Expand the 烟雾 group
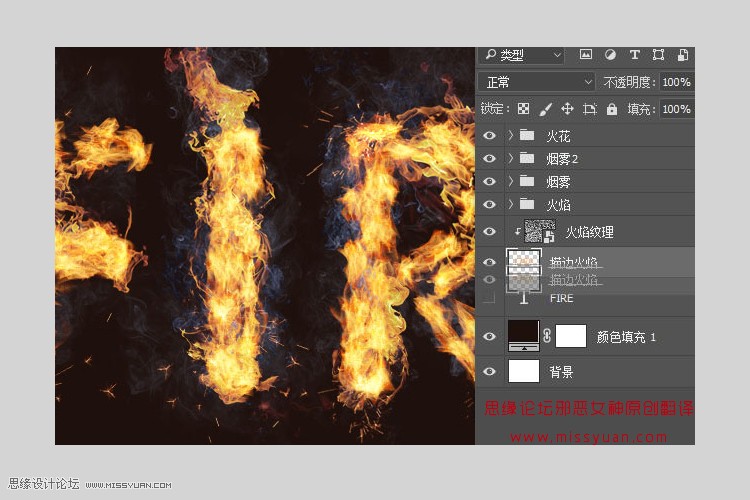750x500 pixels. coord(511,181)
